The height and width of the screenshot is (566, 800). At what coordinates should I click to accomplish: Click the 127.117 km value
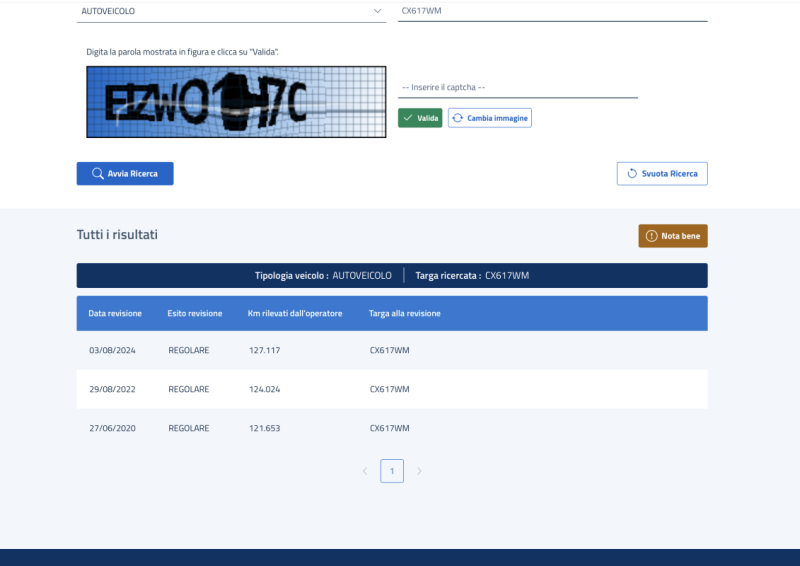264,350
